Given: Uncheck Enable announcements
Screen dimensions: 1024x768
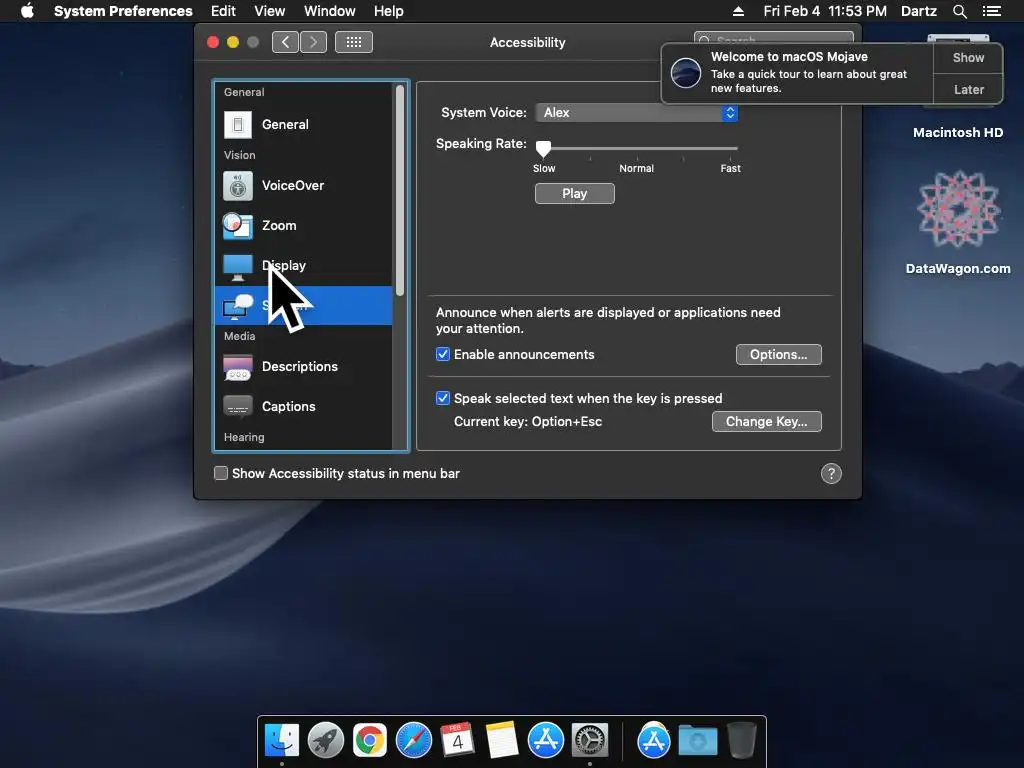Looking at the screenshot, I should 443,355.
